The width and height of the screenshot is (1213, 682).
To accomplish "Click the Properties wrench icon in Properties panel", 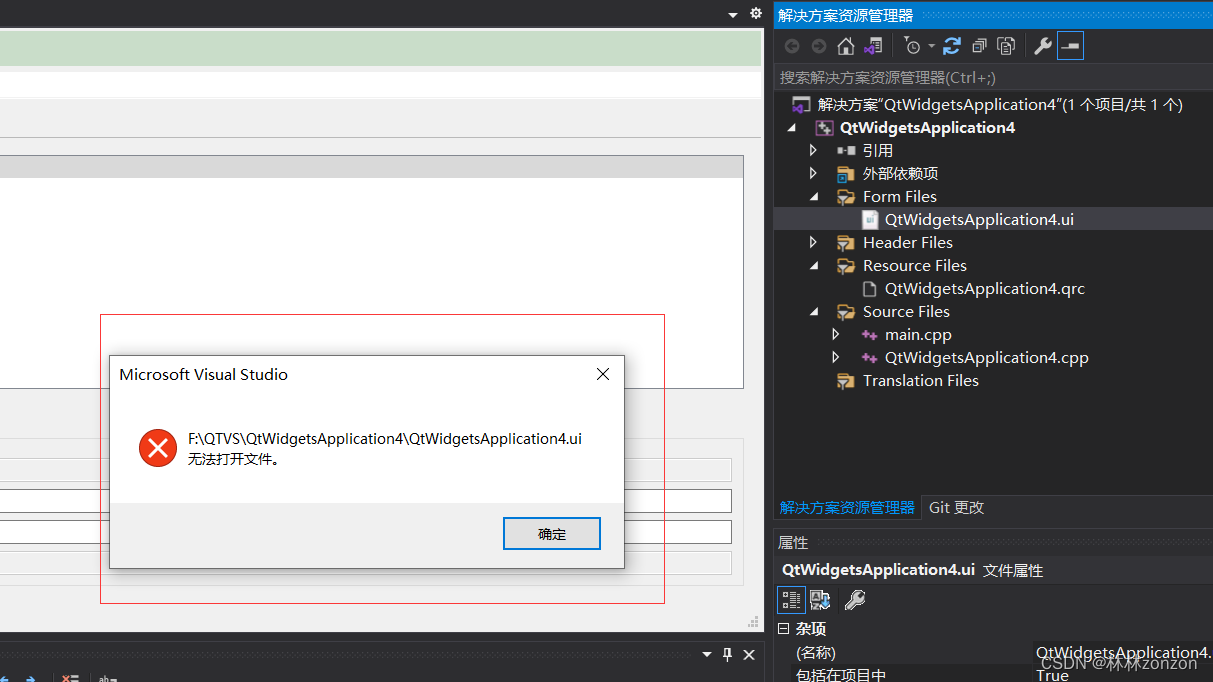I will (x=855, y=599).
